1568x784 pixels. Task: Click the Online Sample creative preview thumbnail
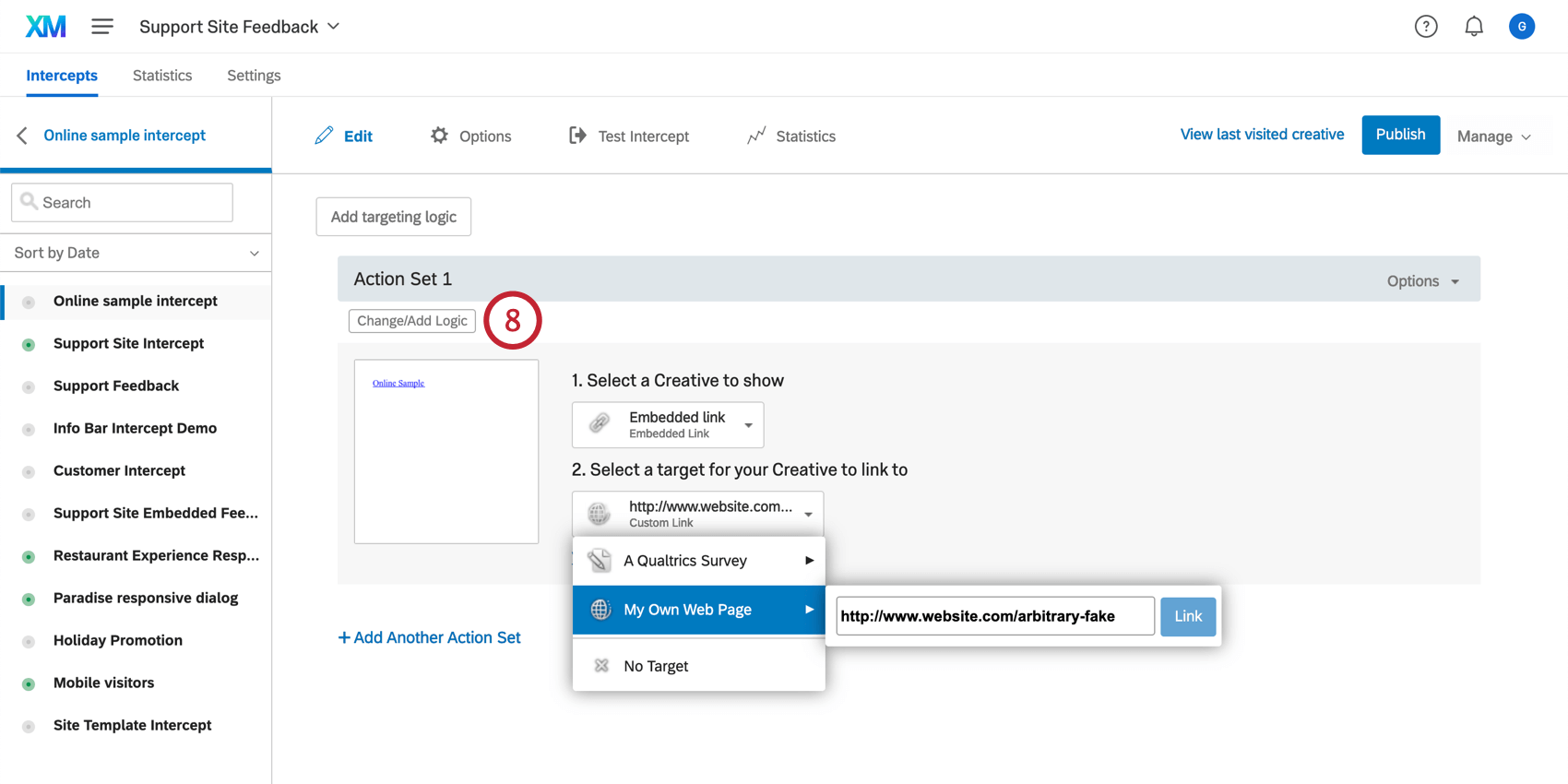pos(446,451)
